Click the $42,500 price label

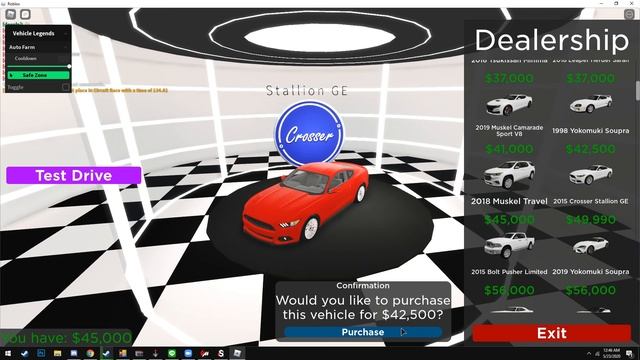[590, 149]
